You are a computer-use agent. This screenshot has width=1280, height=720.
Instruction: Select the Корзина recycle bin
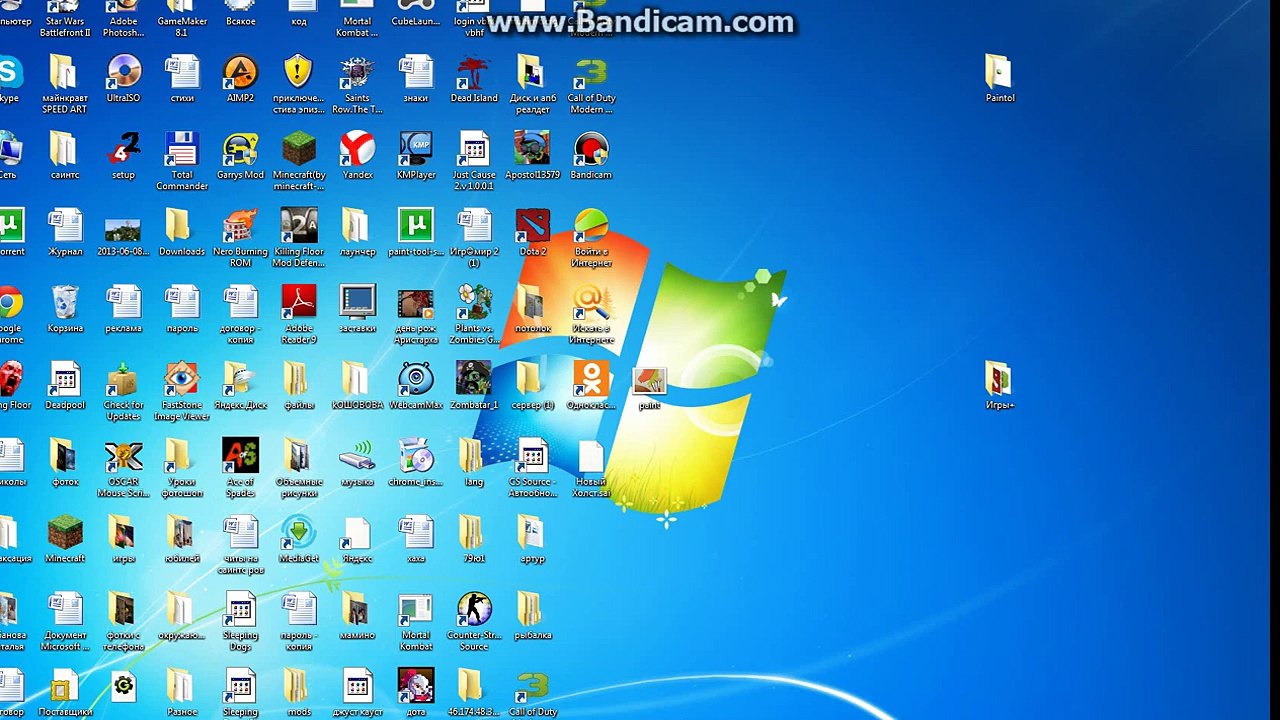click(65, 309)
